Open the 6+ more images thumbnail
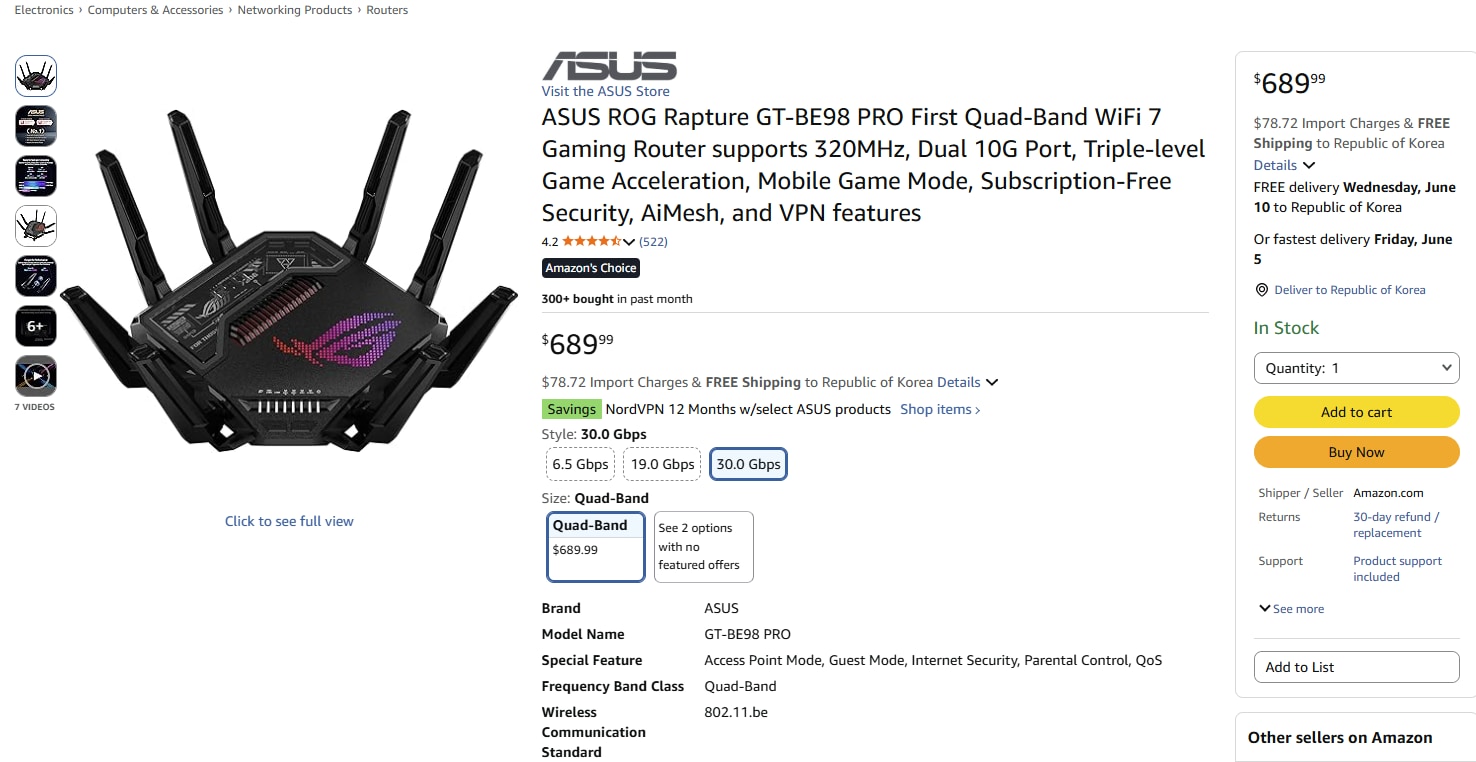Viewport: 1476px width, 762px height. 36,326
